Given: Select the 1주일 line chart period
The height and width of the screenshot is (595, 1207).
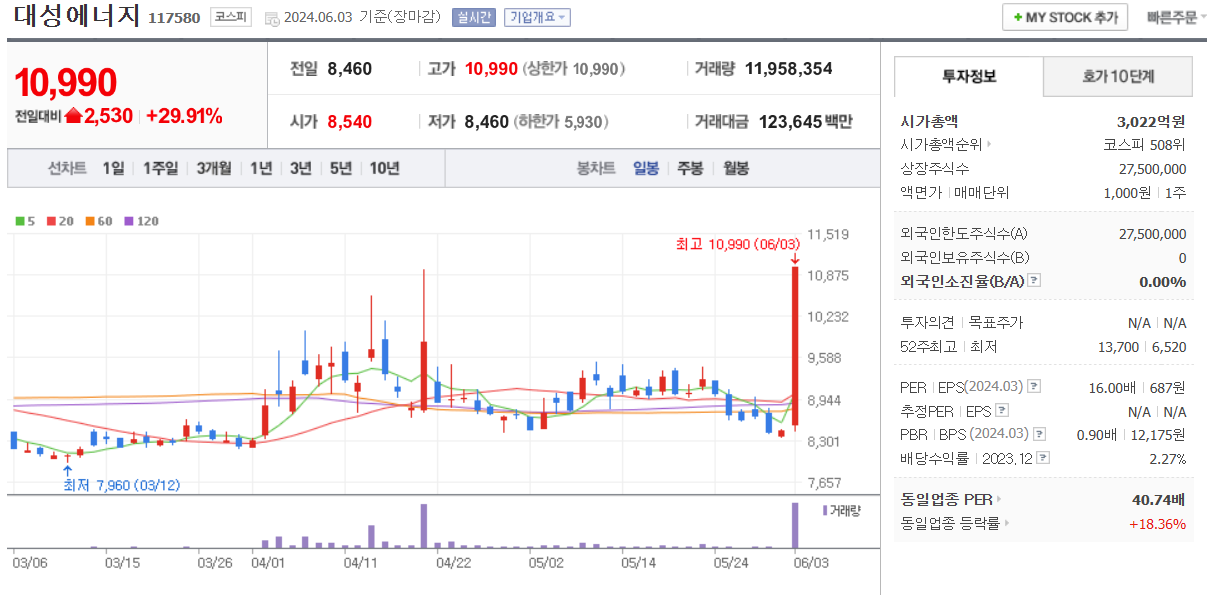Looking at the screenshot, I should click(160, 168).
